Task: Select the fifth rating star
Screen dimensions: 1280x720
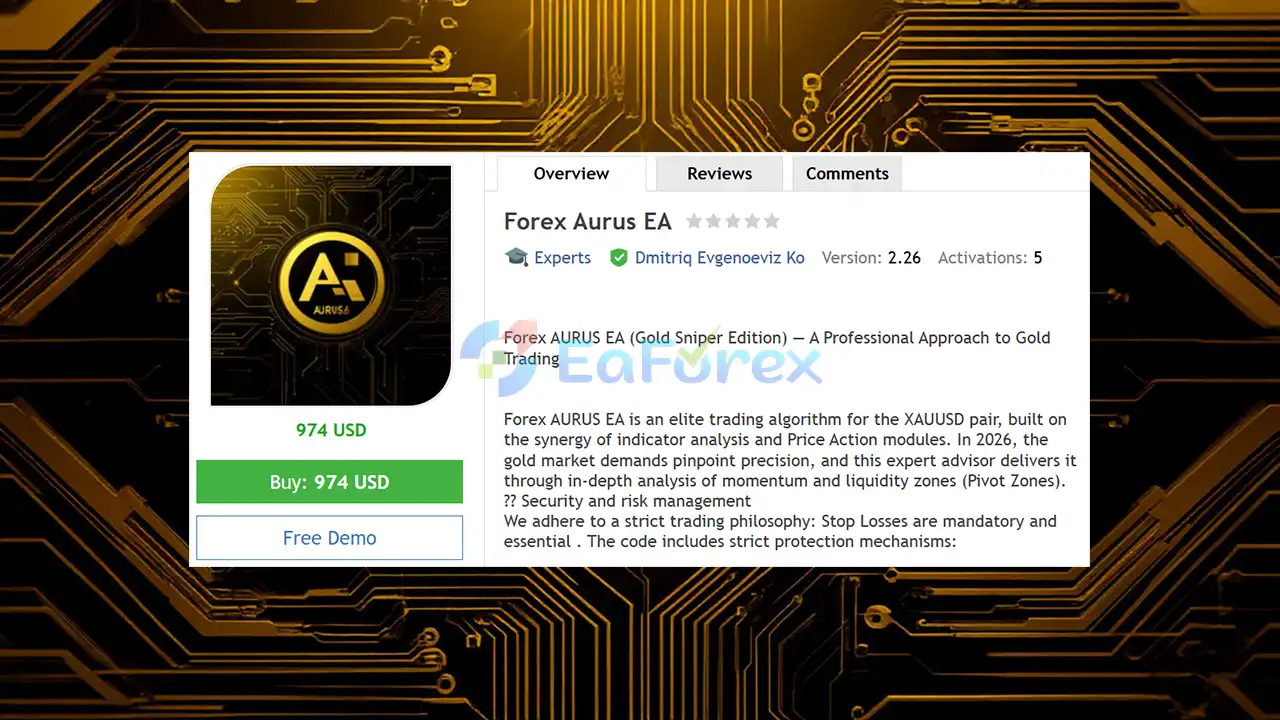Action: pyautogui.click(x=771, y=220)
